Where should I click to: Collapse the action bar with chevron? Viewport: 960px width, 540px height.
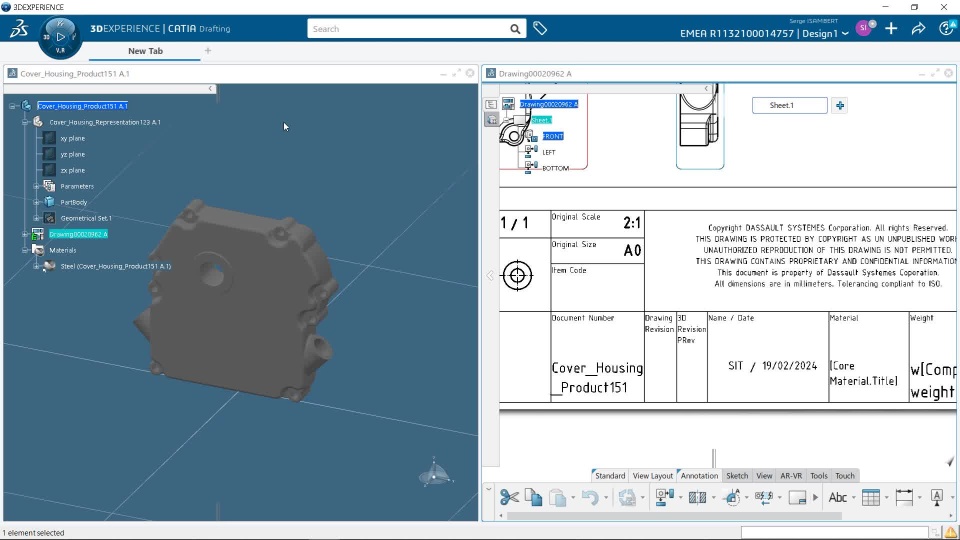(489, 489)
